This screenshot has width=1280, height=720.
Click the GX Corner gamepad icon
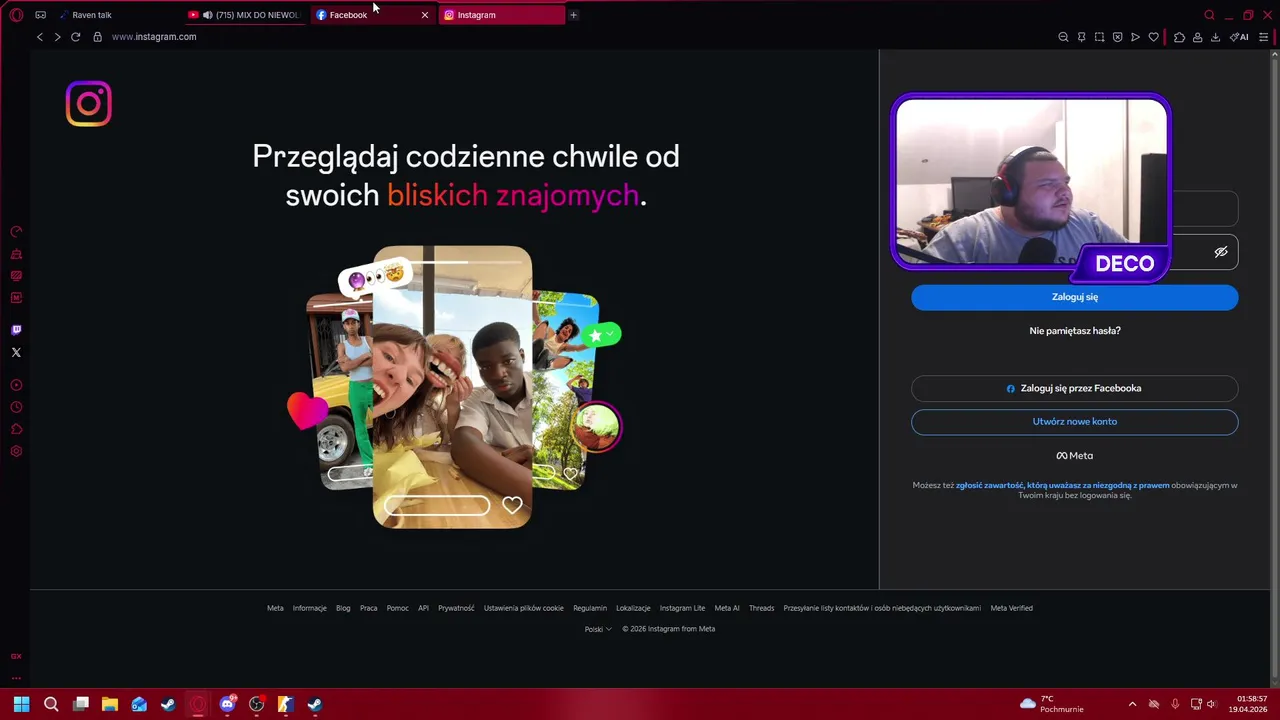pyautogui.click(x=40, y=15)
